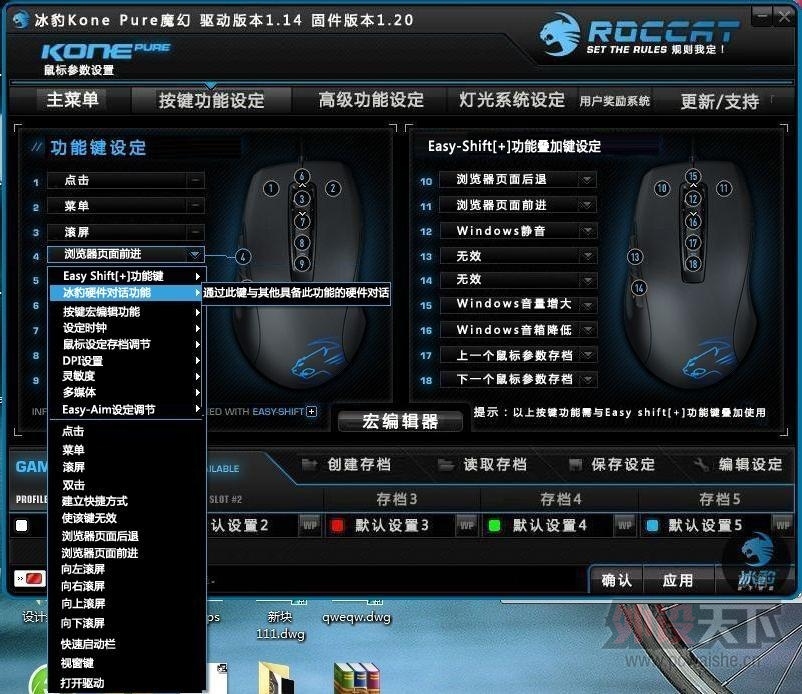802x694 pixels.
Task: Choose 向下滚屏 option
Action: pos(83,623)
